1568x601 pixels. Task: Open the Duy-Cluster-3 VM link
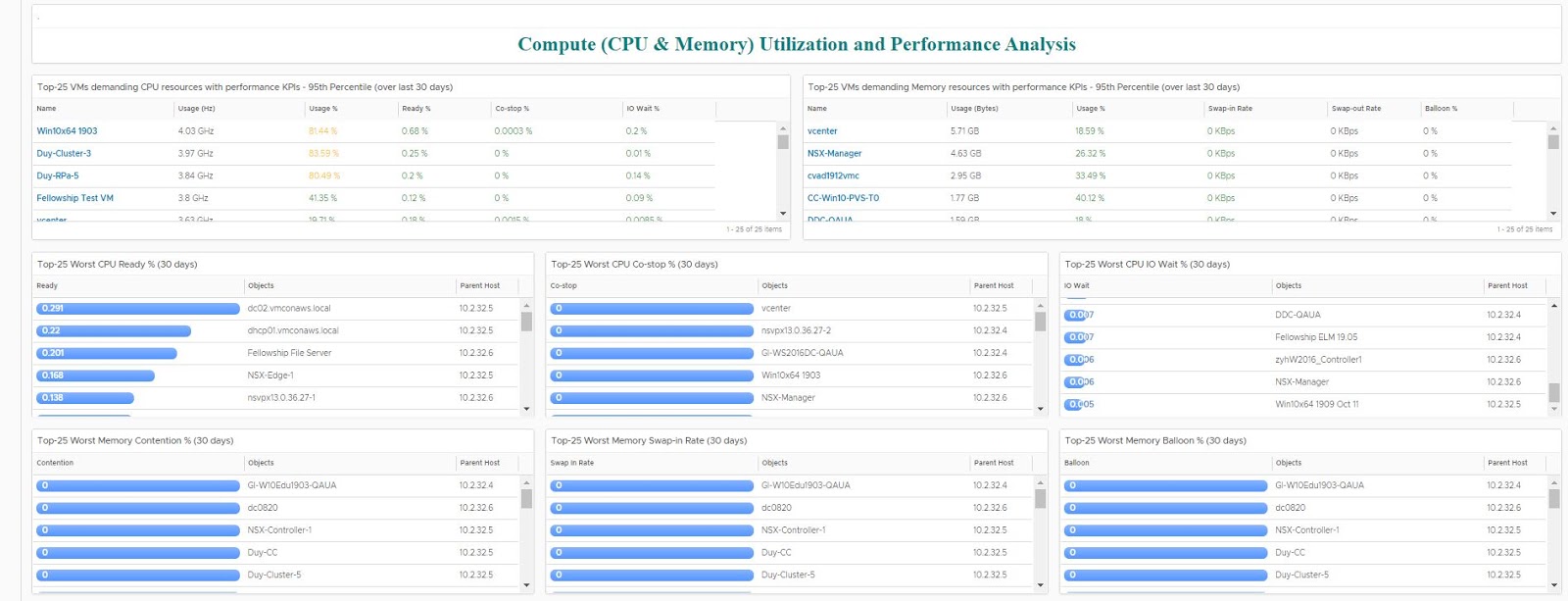[x=64, y=154]
